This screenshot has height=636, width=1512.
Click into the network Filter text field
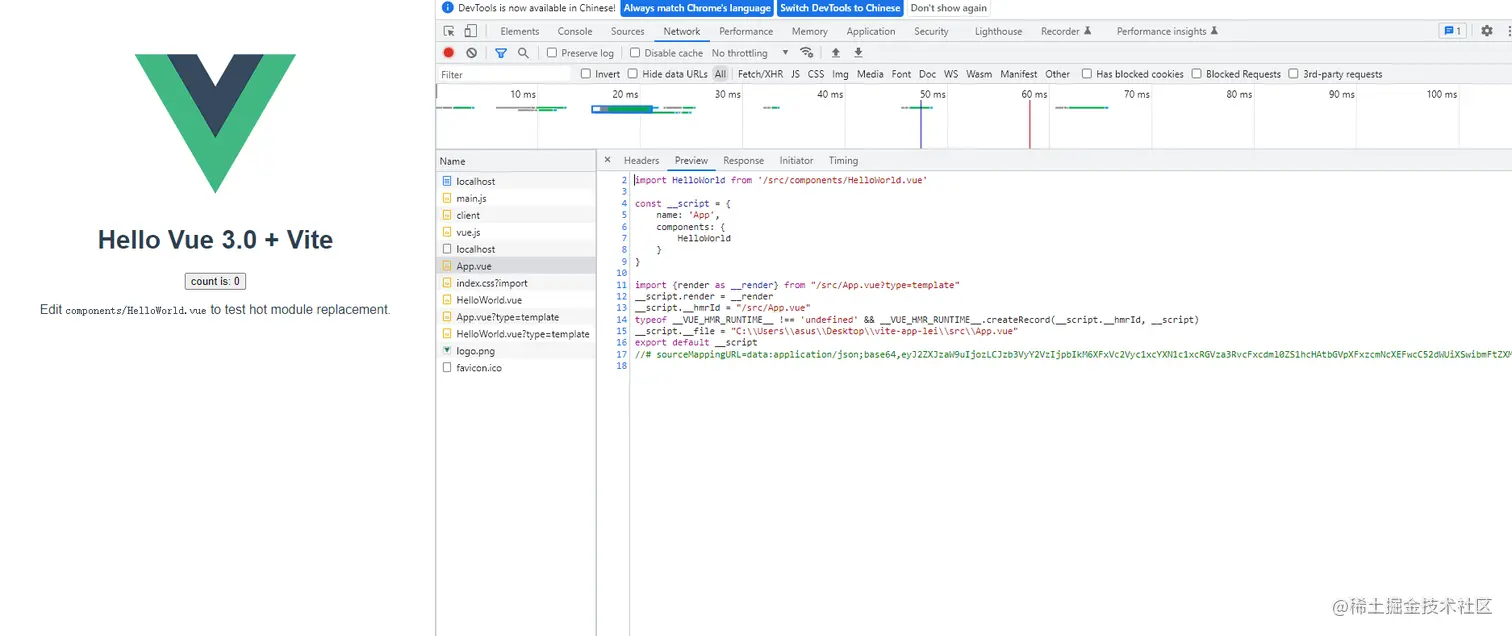tap(505, 74)
